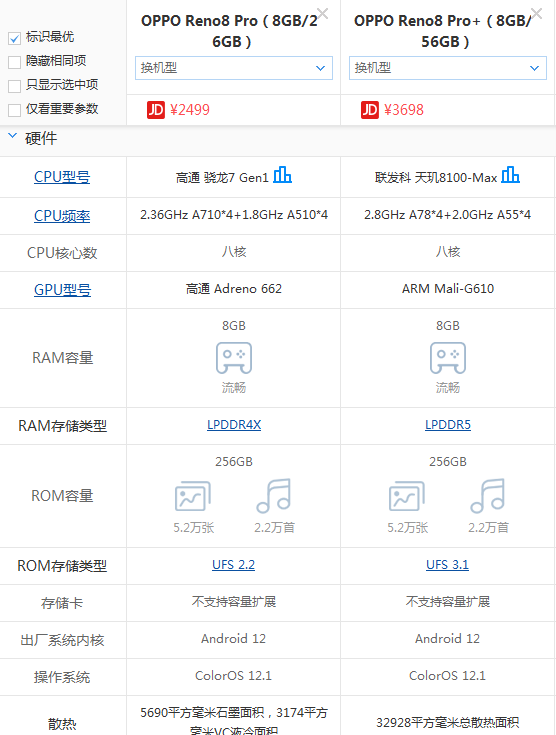Click the 2.8GHz A78*4+2.0GHz A55*4 cell
The width and height of the screenshot is (556, 735).
[448, 215]
